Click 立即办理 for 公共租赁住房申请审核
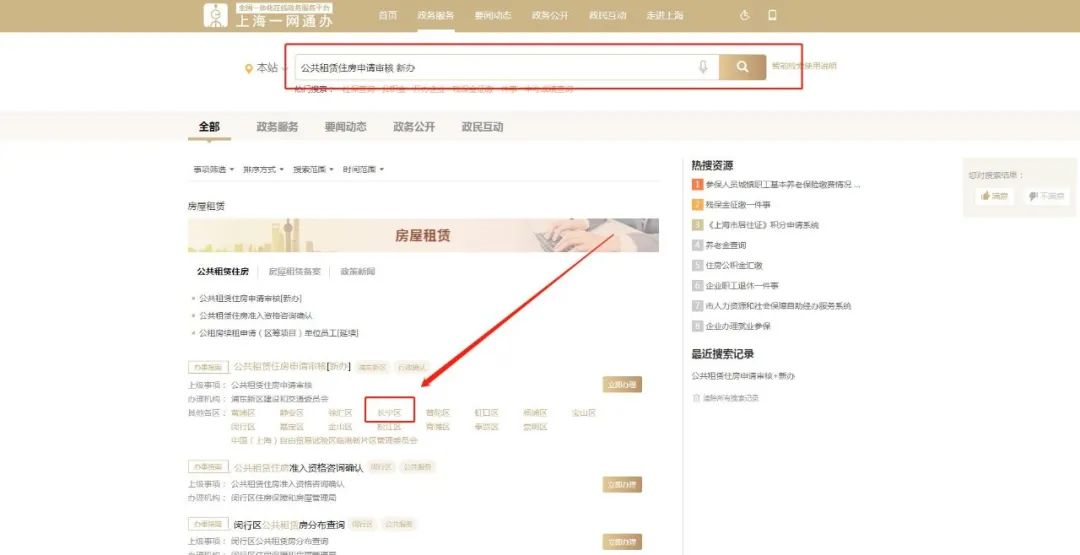This screenshot has height=555, width=1080. tap(621, 384)
